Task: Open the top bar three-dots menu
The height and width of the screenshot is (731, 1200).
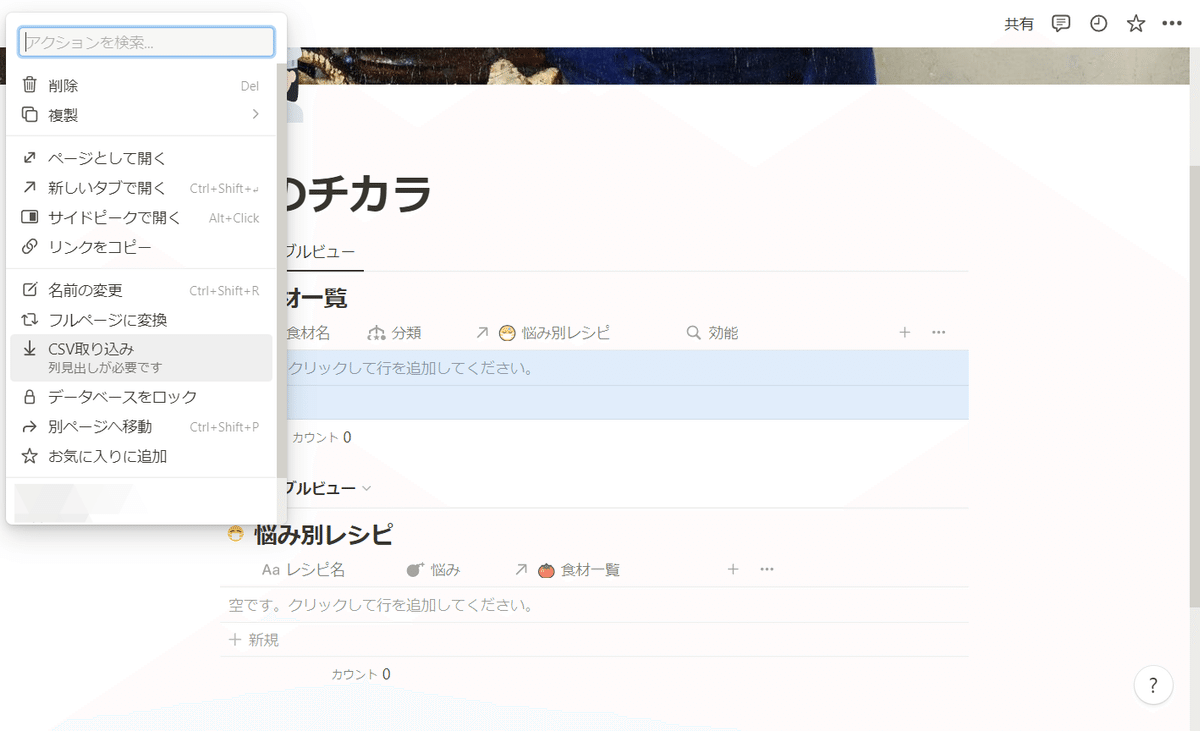Action: coord(1172,23)
